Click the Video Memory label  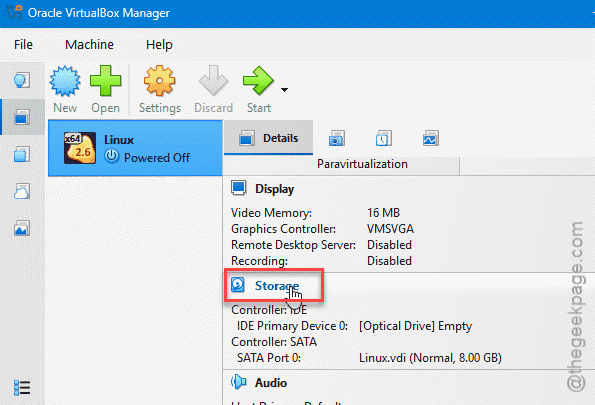(x=271, y=213)
